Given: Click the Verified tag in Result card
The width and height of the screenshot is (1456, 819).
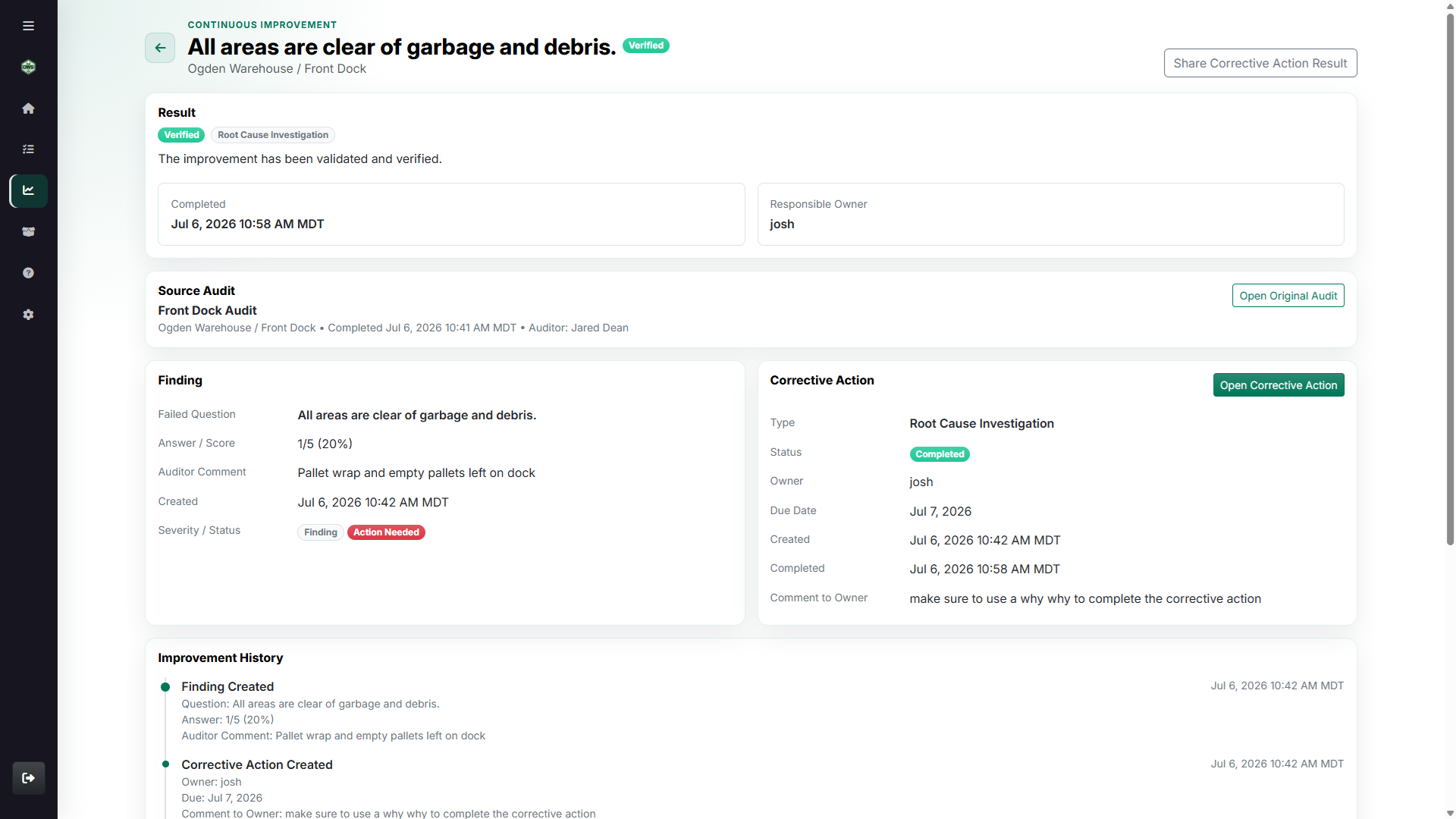Looking at the screenshot, I should 181,135.
